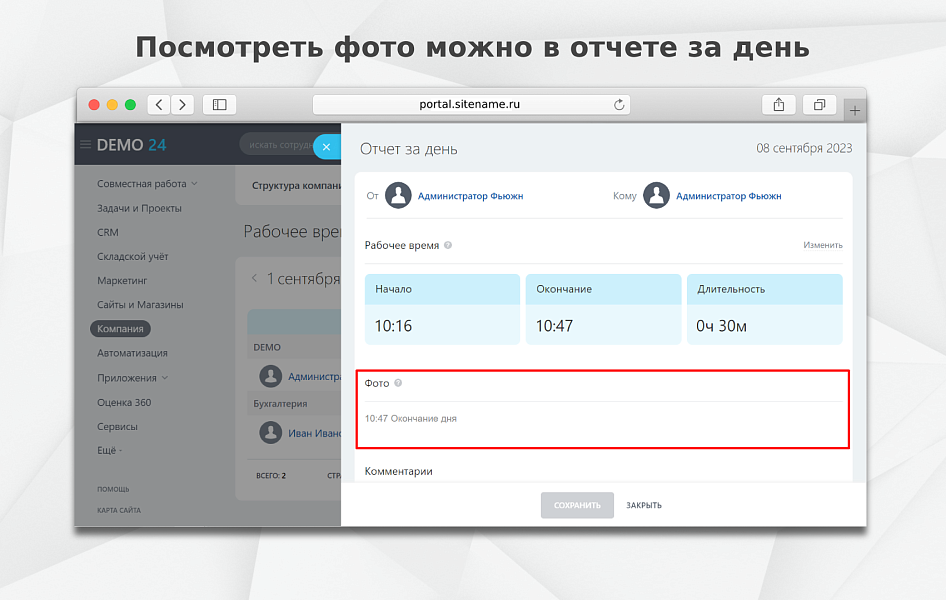
Task: Click the Иван Иванов avatar in the list
Action: pos(270,432)
